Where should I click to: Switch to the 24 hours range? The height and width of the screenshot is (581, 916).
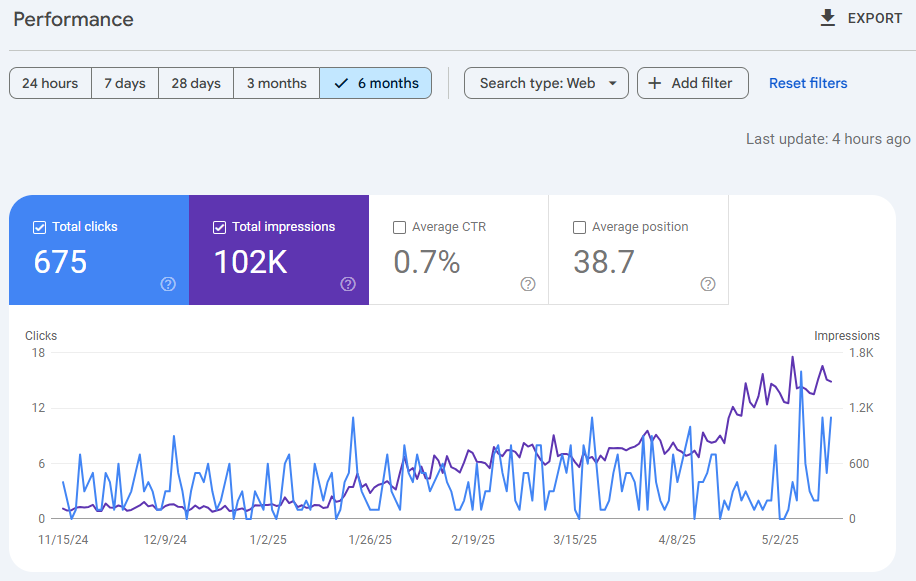[x=49, y=83]
